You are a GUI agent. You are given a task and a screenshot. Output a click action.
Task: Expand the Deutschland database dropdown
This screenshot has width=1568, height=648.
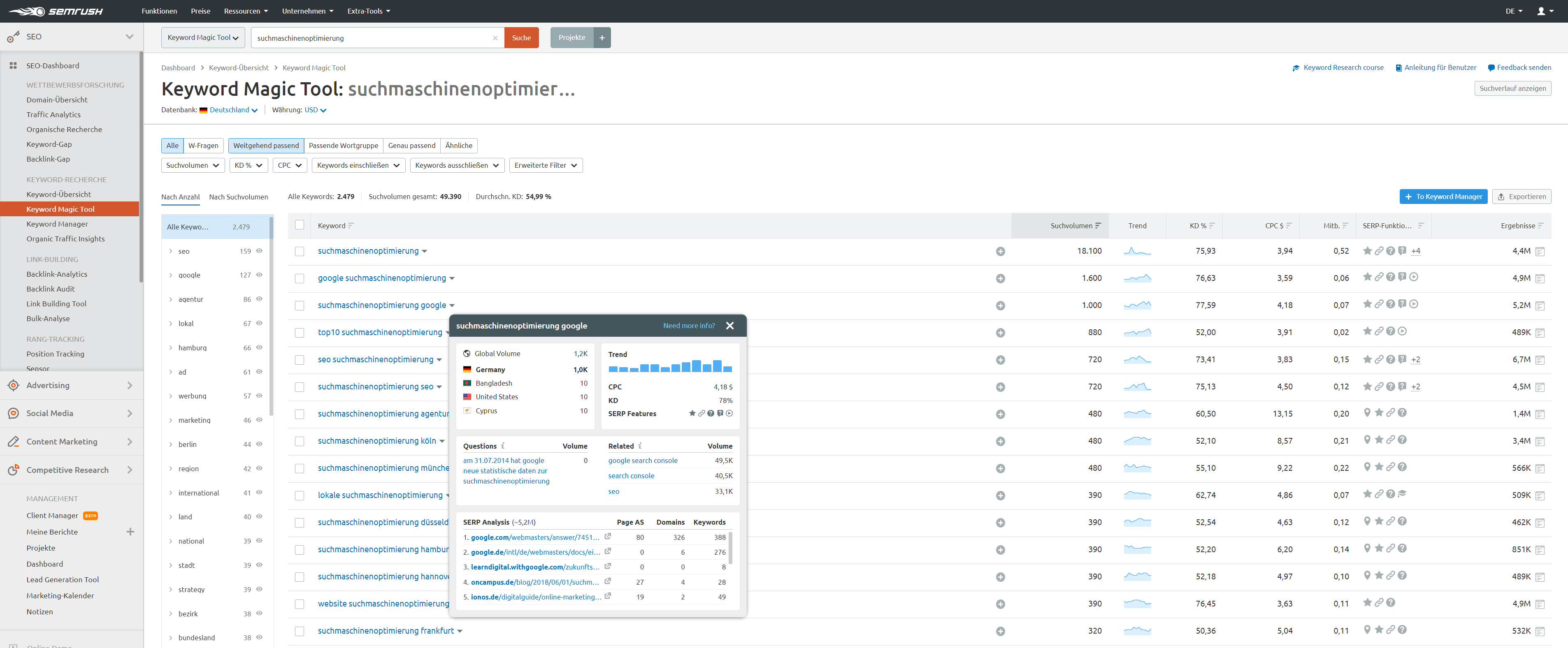click(233, 110)
